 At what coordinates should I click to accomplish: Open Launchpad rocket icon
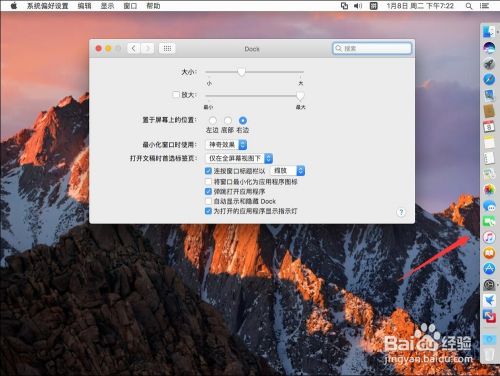pyautogui.click(x=489, y=64)
